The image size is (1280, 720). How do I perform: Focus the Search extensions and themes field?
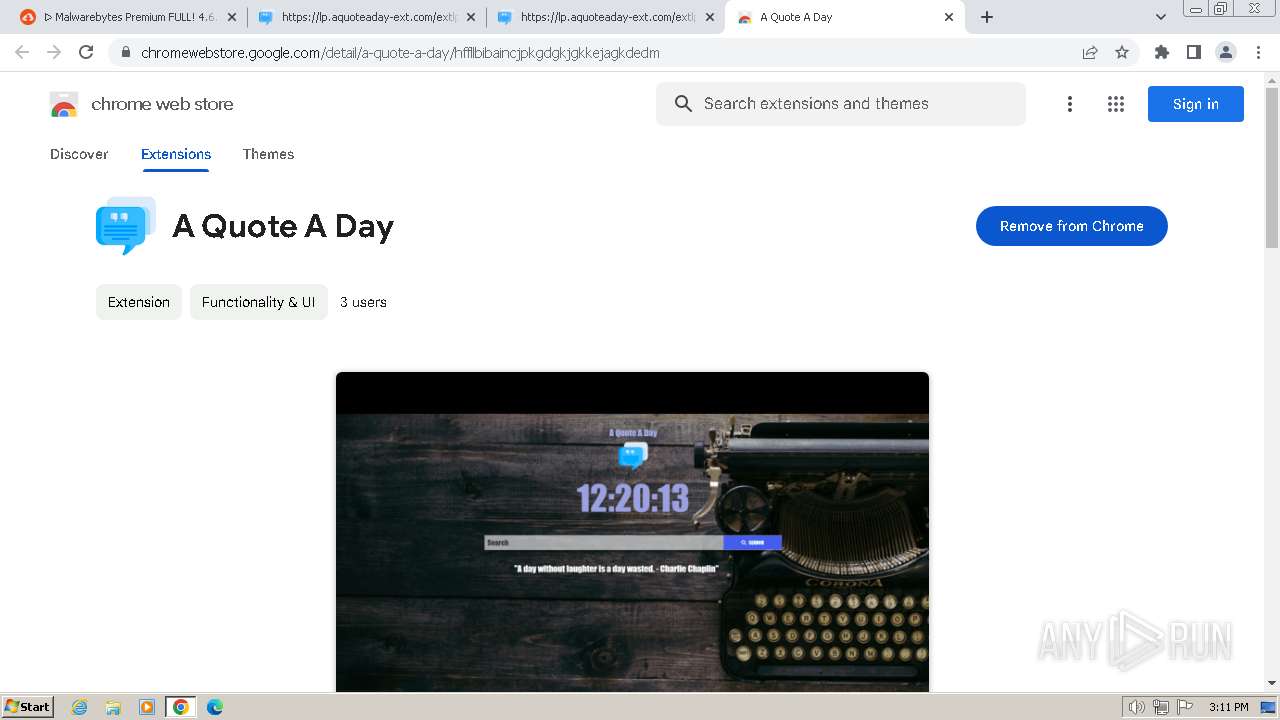coord(841,104)
